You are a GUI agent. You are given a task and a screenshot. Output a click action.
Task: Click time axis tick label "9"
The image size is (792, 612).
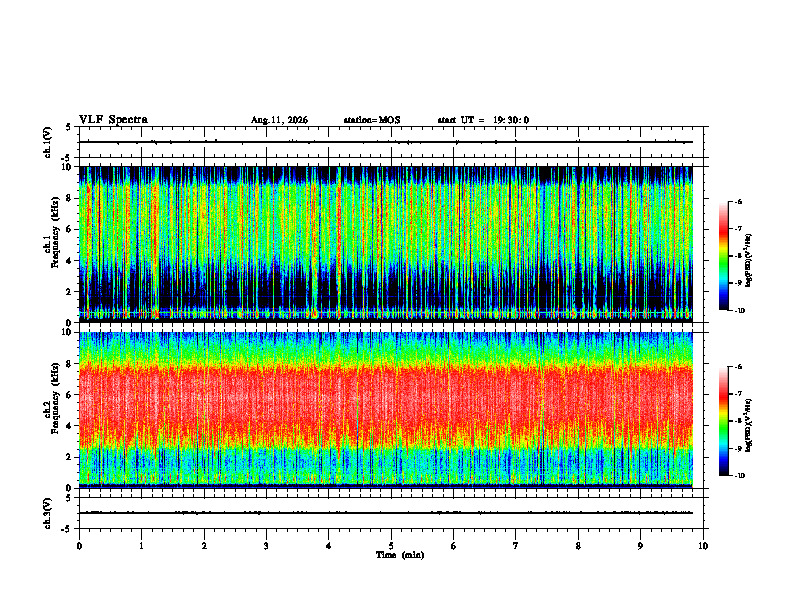click(x=640, y=546)
